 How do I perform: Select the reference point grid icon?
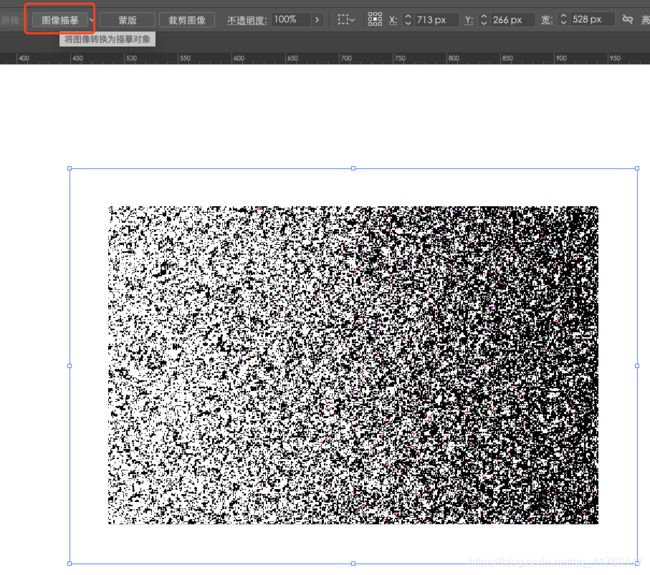[375, 19]
